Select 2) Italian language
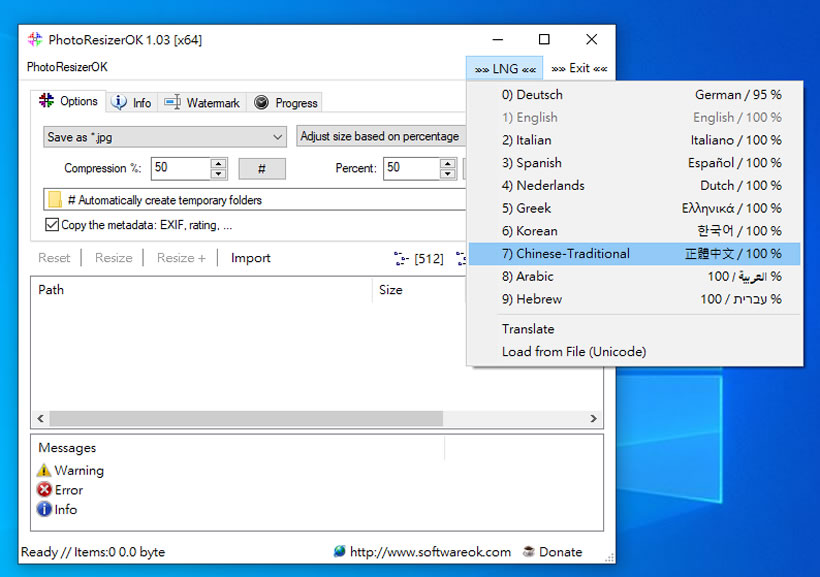The height and width of the screenshot is (577, 820). coord(634,140)
